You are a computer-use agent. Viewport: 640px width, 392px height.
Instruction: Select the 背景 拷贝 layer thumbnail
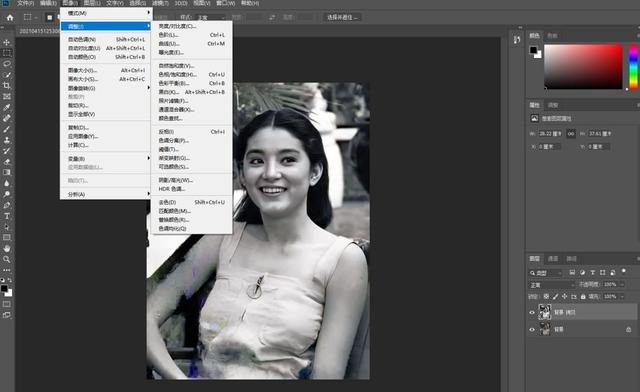tap(545, 312)
